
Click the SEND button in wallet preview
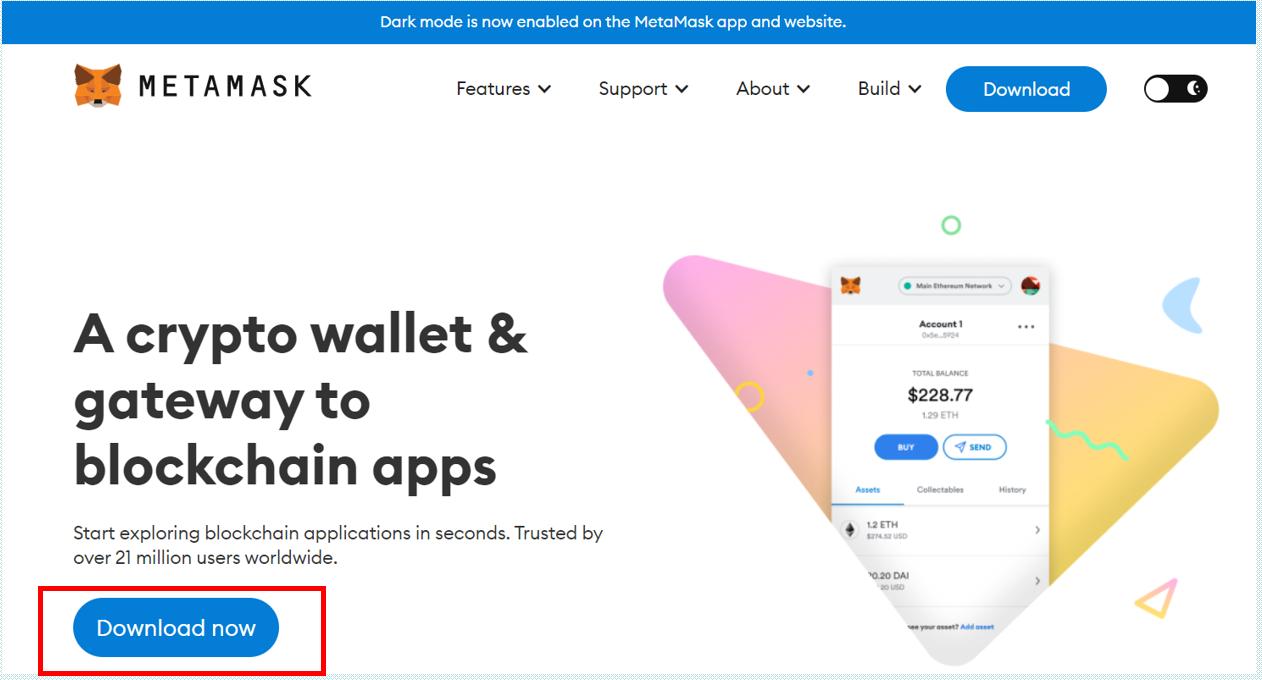(x=974, y=447)
